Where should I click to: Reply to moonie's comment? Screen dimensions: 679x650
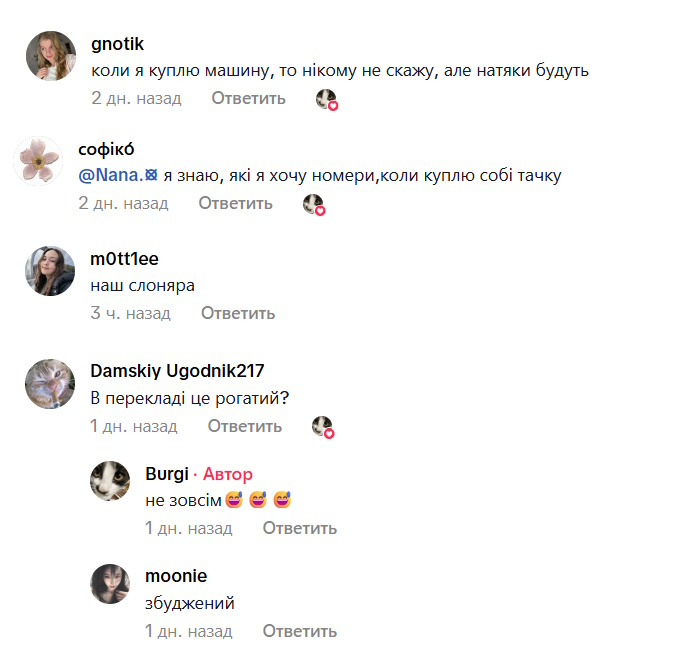click(300, 631)
